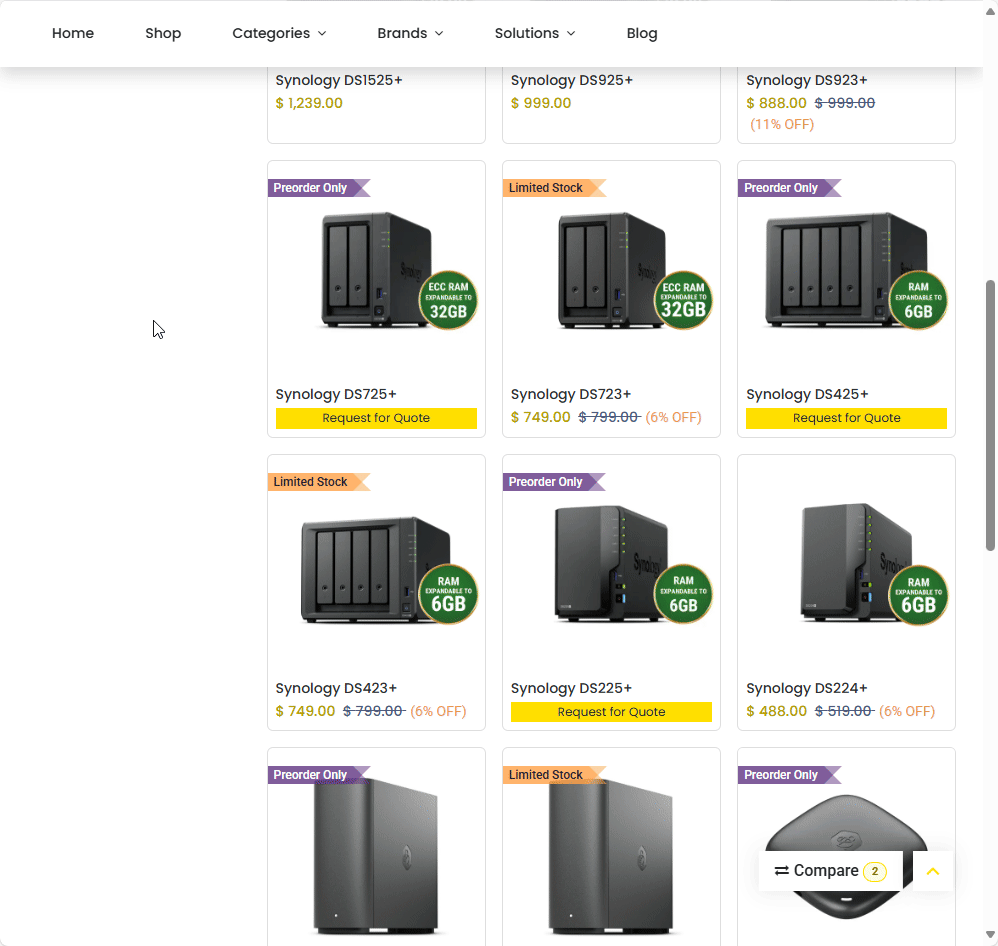Click the $ 888.00 price of DS923+

point(777,103)
